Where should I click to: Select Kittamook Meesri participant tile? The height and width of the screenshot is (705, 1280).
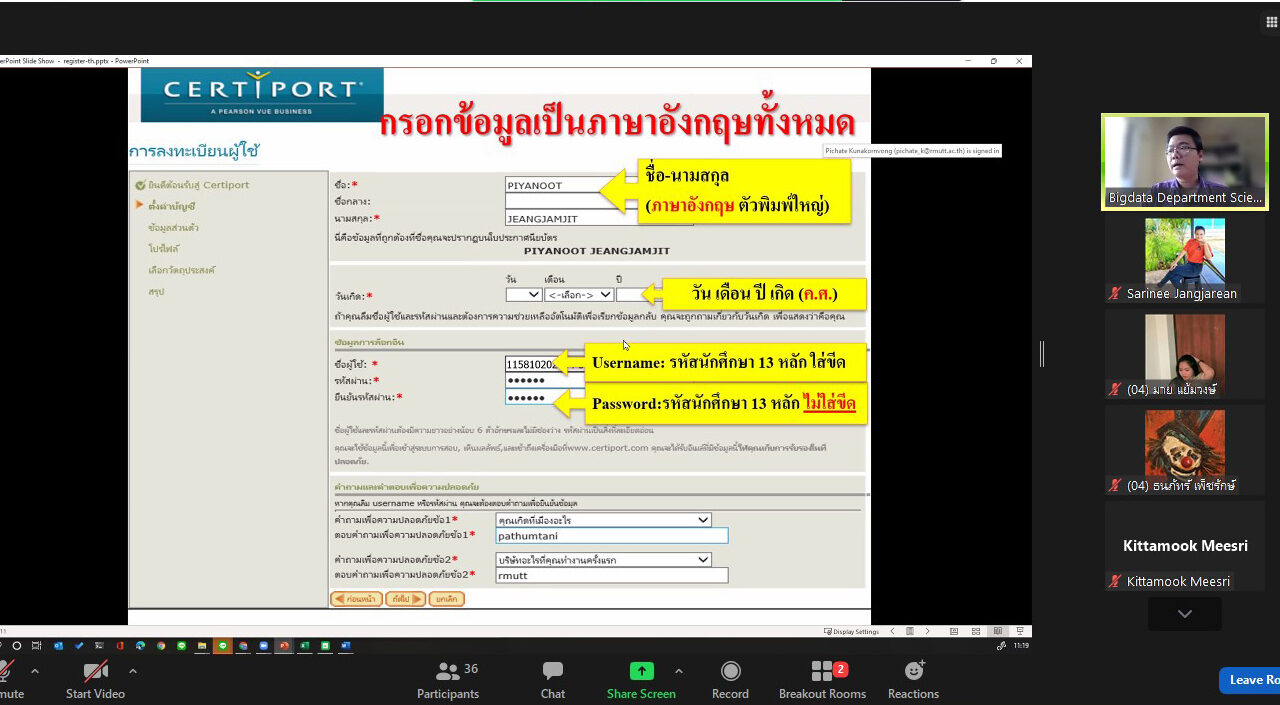click(x=1185, y=547)
